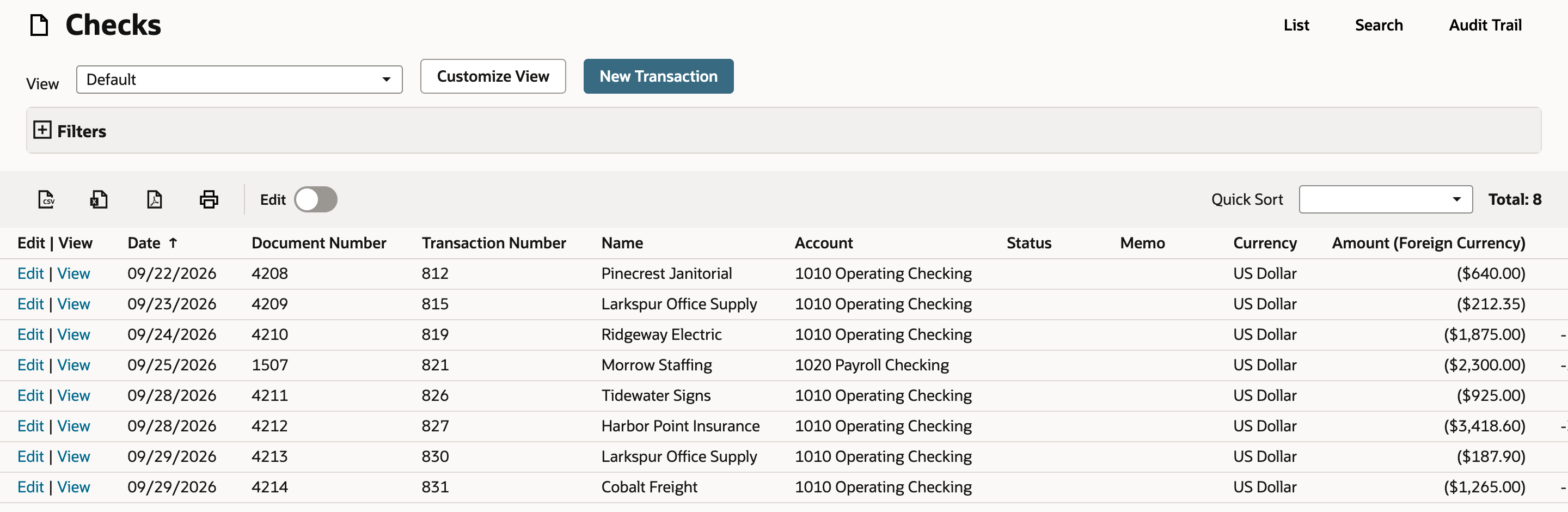1568x512 pixels.
Task: Open the Quick Sort dropdown
Action: (x=1386, y=199)
